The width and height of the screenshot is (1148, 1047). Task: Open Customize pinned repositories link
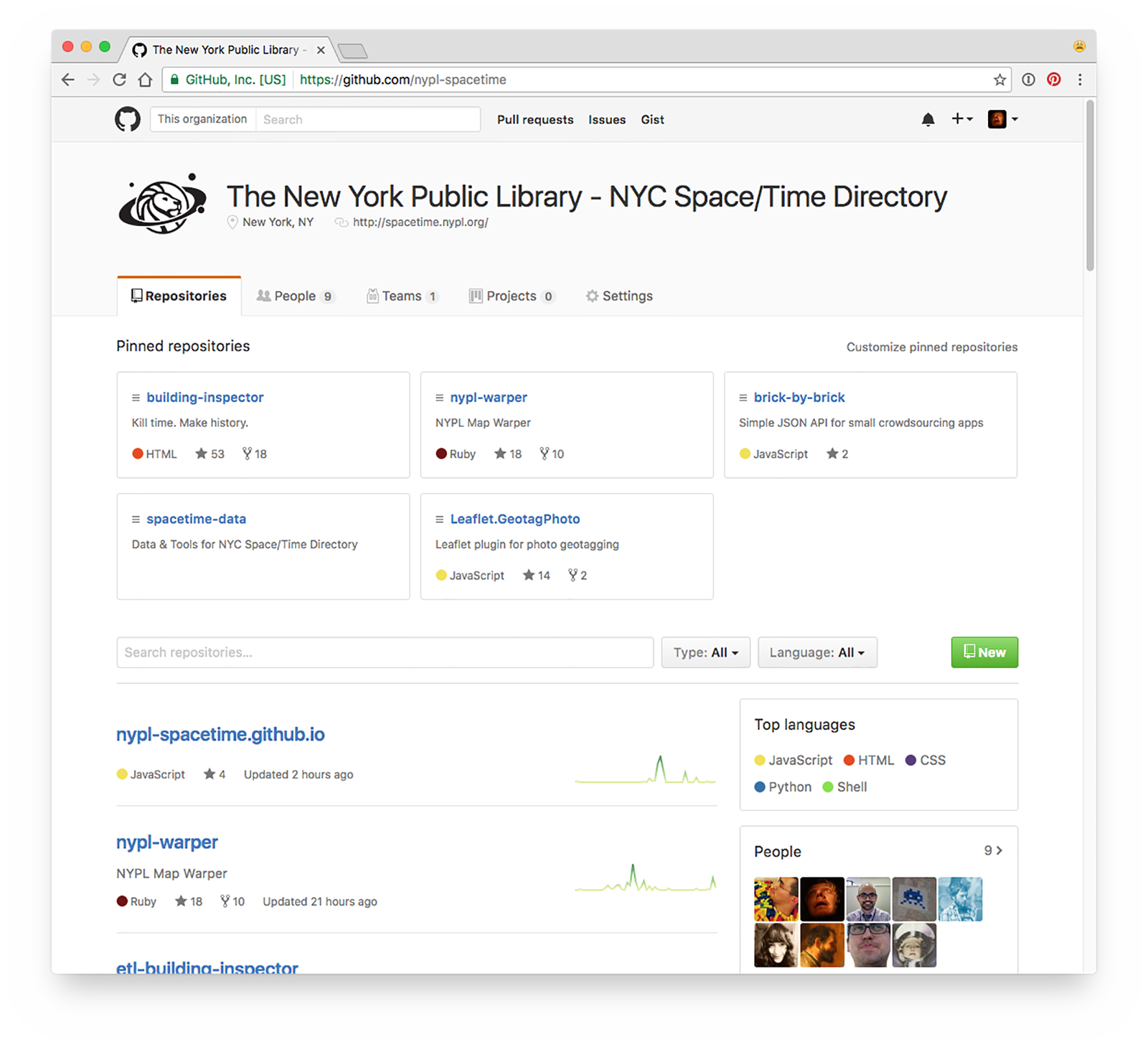932,347
